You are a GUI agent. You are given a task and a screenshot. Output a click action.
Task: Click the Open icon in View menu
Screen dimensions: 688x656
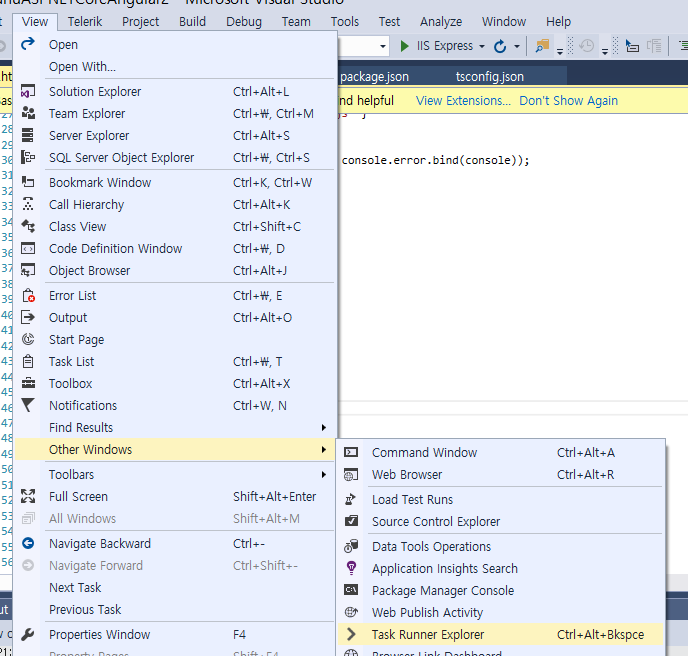[x=28, y=44]
